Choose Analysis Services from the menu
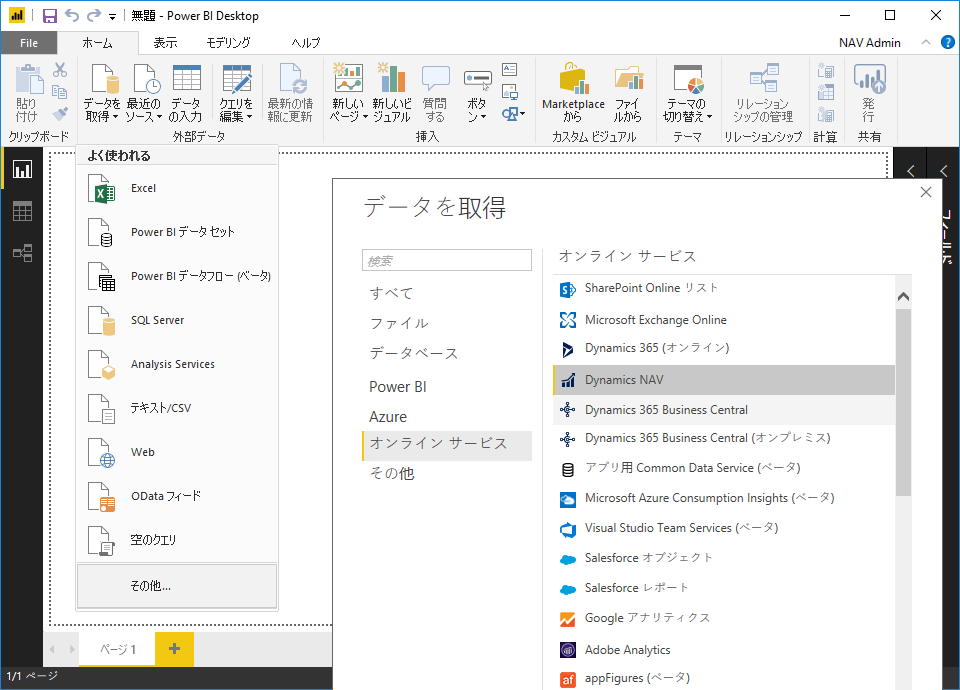960x690 pixels. coord(177,364)
